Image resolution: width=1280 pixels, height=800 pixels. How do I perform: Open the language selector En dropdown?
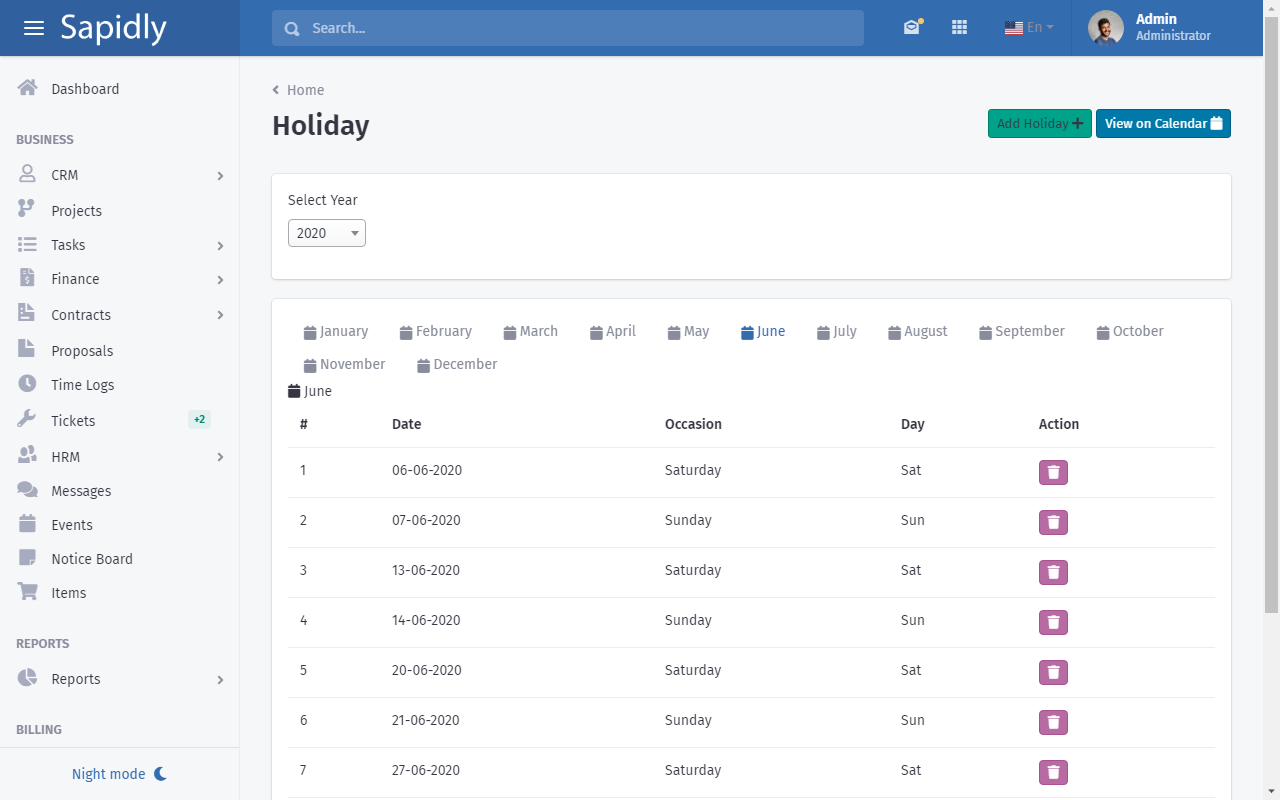tap(1029, 28)
